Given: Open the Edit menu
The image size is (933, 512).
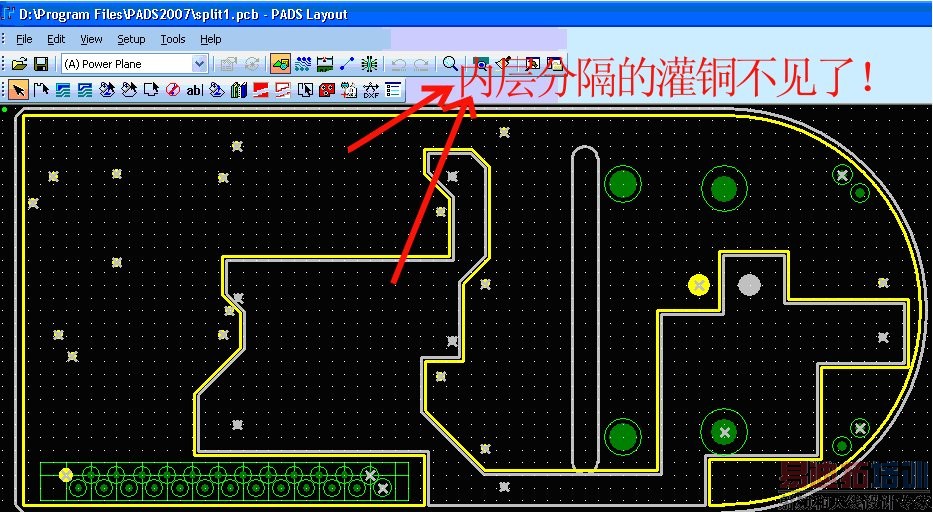Looking at the screenshot, I should coord(56,39).
